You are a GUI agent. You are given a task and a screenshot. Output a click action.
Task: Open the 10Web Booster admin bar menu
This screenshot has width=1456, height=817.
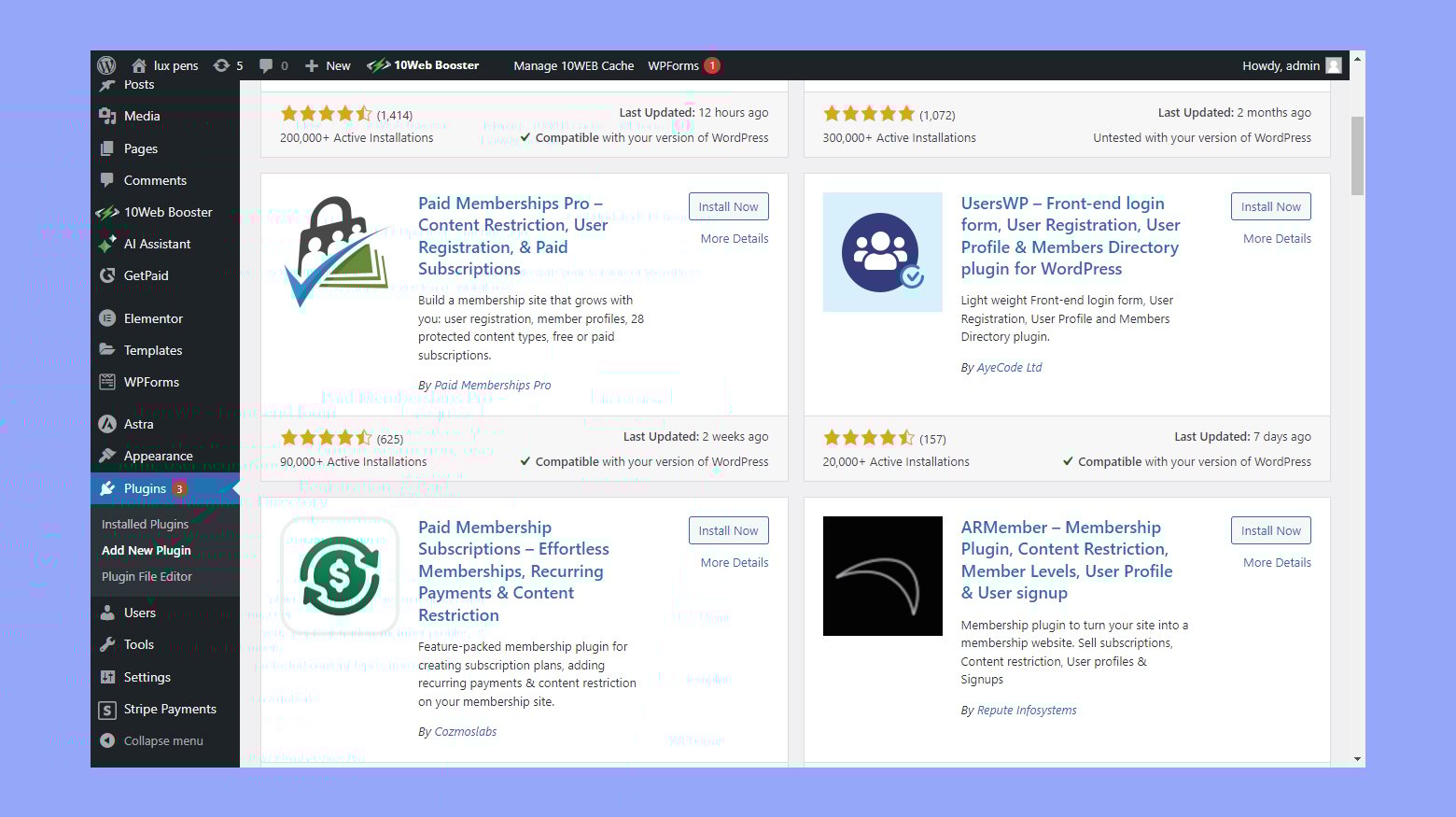[x=424, y=65]
